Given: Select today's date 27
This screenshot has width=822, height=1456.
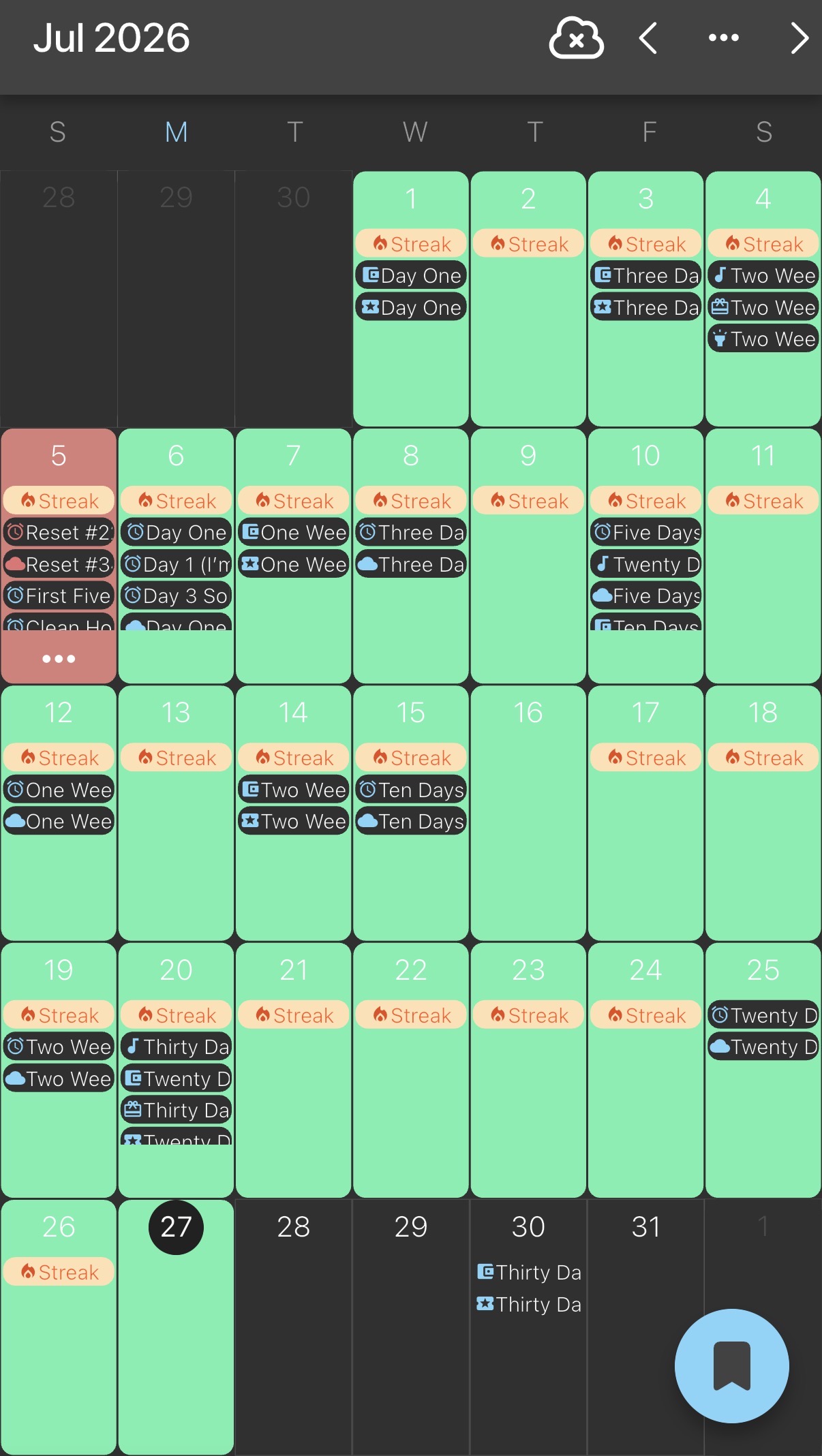Looking at the screenshot, I should (x=176, y=1227).
